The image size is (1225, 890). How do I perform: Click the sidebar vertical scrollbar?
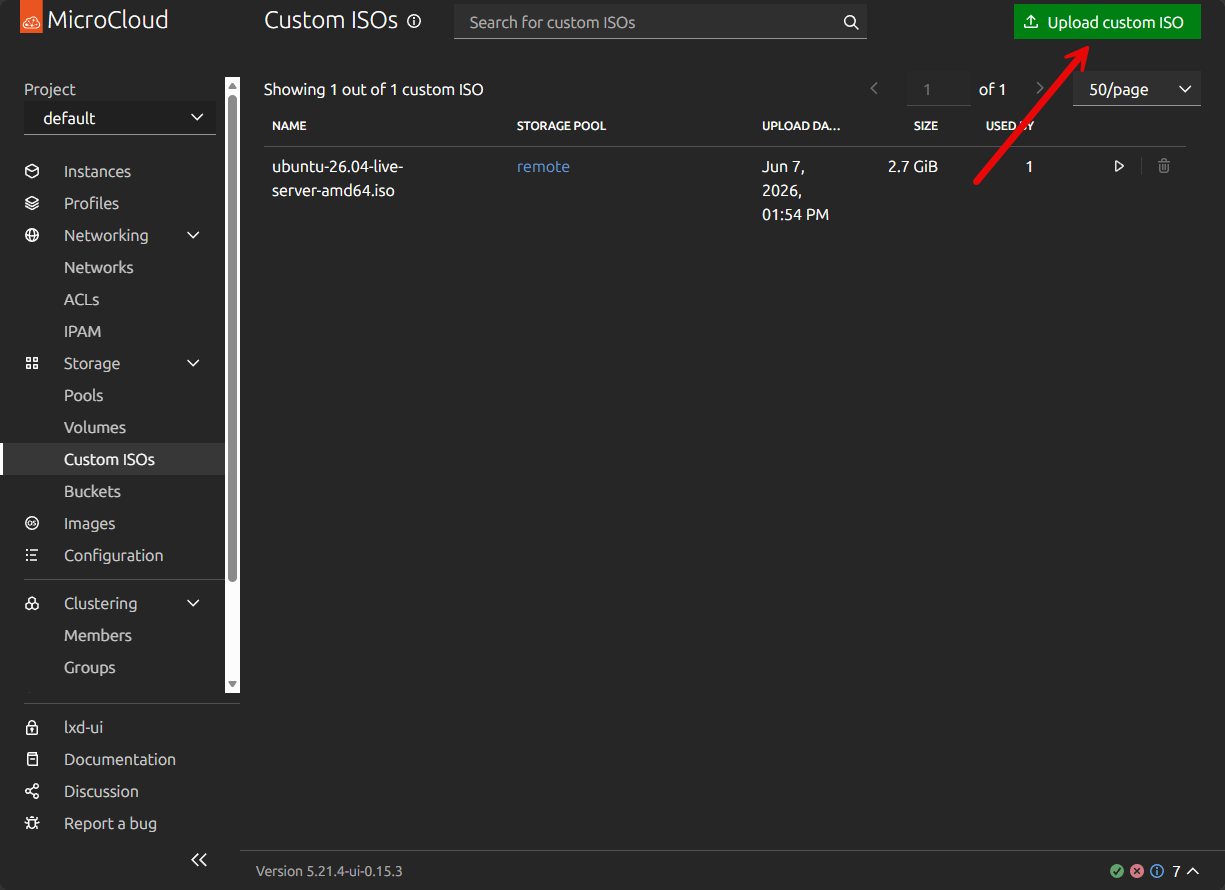pyautogui.click(x=232, y=339)
